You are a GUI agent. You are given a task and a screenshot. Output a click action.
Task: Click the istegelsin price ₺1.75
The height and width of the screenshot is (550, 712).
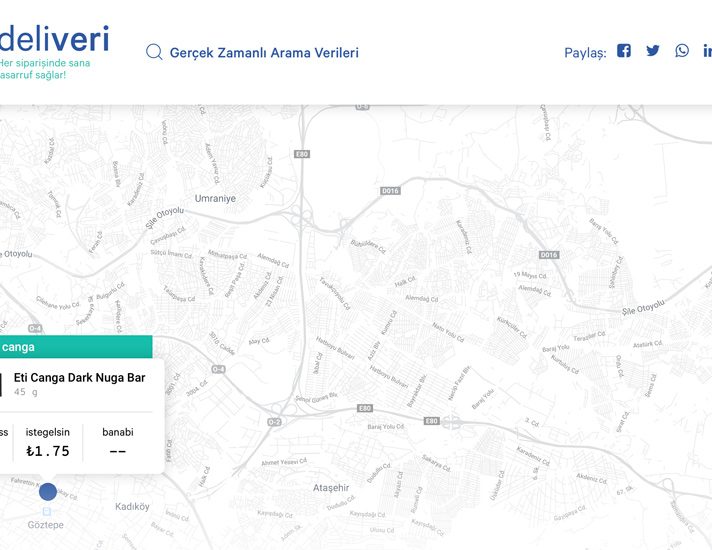click(x=48, y=451)
